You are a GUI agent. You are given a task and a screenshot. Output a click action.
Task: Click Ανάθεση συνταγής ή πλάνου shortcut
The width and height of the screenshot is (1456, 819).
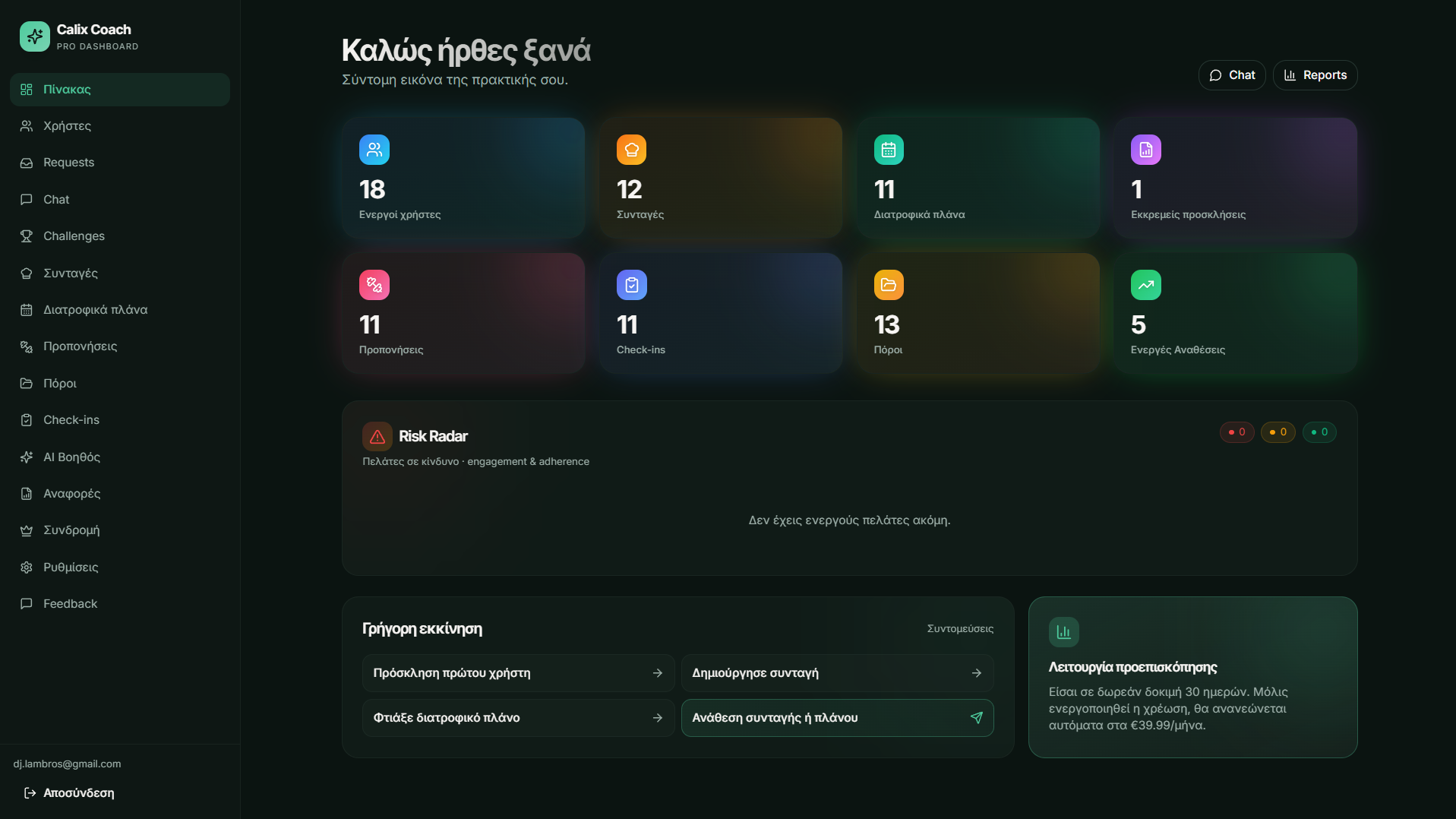click(838, 718)
